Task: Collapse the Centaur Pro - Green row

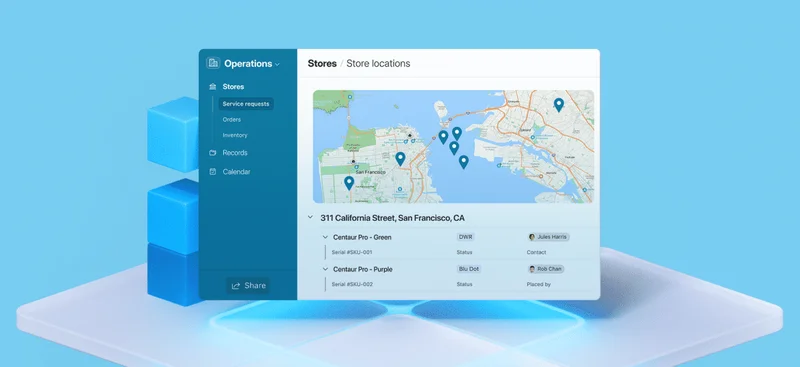Action: tap(325, 237)
